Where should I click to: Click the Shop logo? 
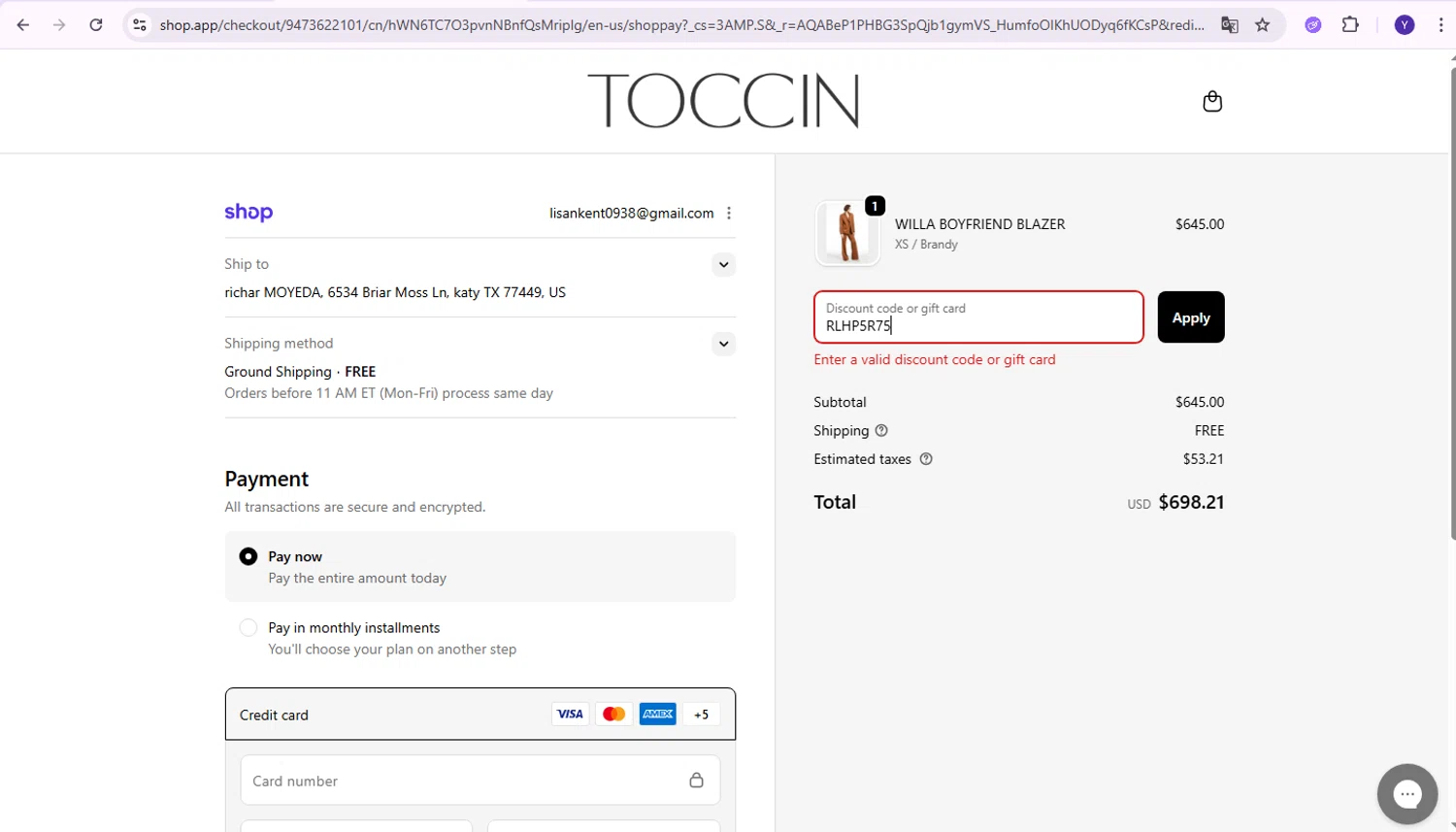point(248,213)
